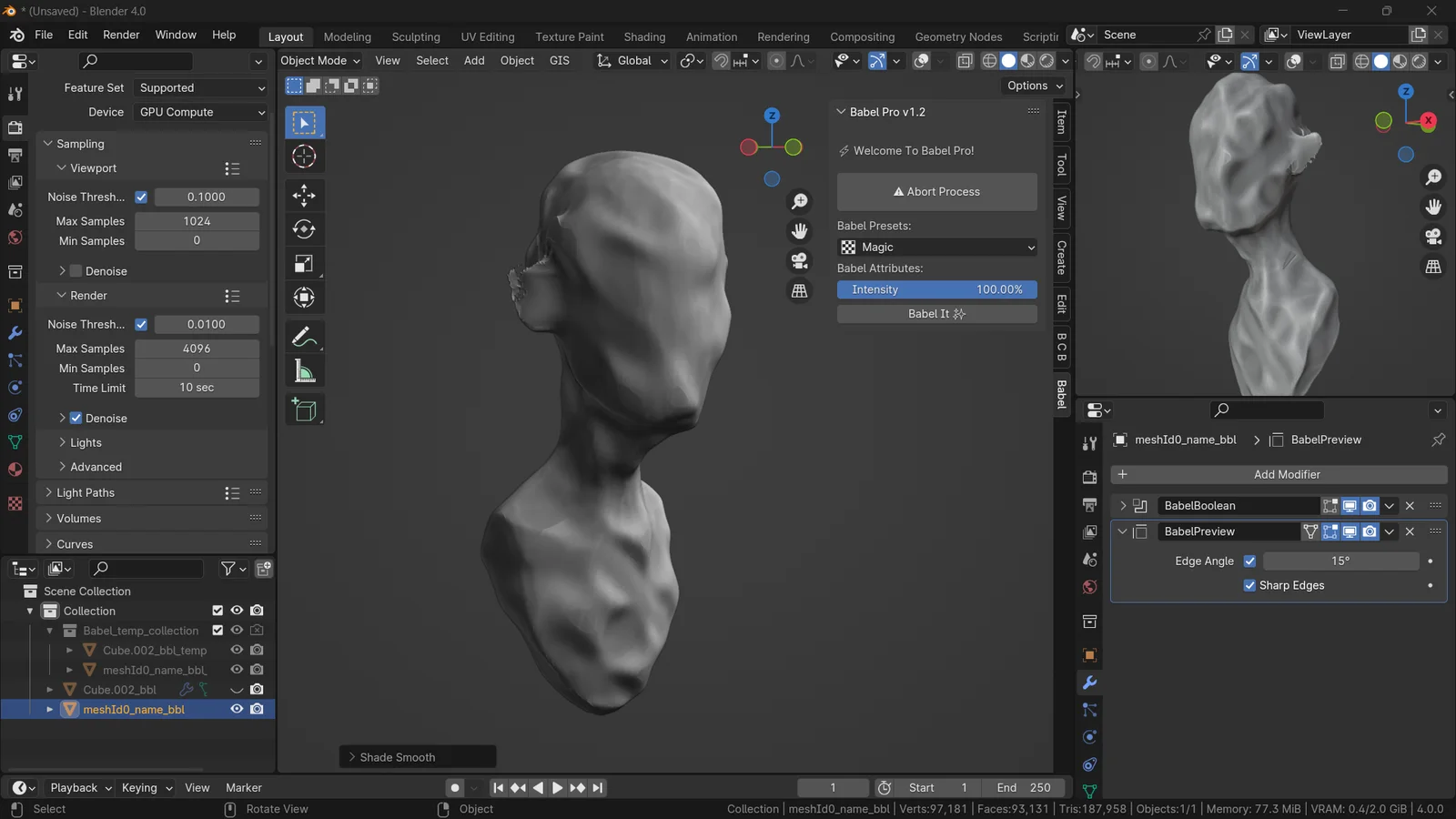1456x819 pixels.
Task: Click the Intensity slider
Action: click(936, 289)
